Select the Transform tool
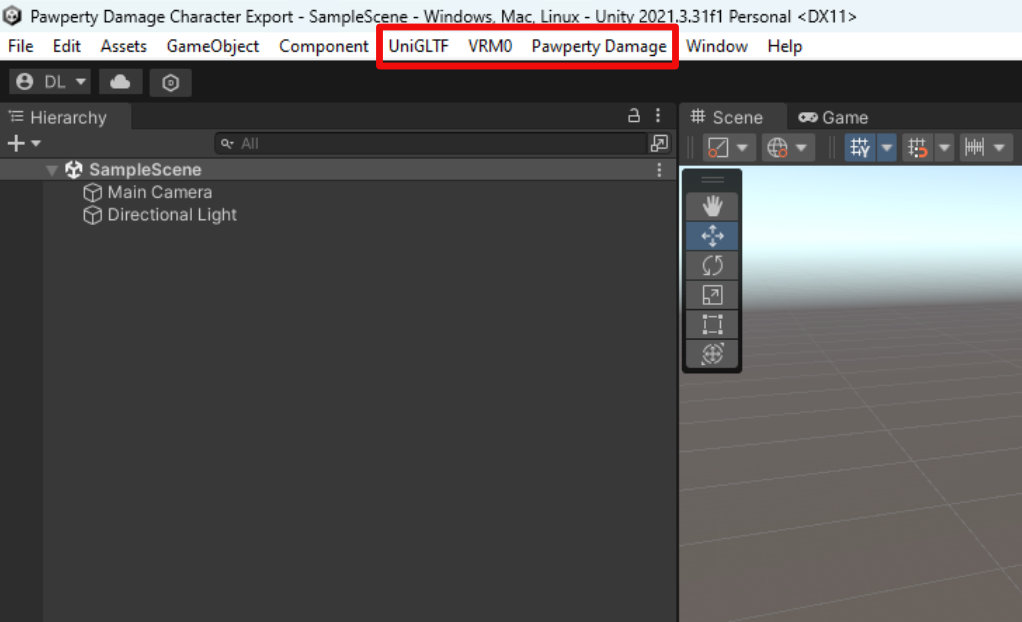1022x622 pixels. click(x=712, y=354)
